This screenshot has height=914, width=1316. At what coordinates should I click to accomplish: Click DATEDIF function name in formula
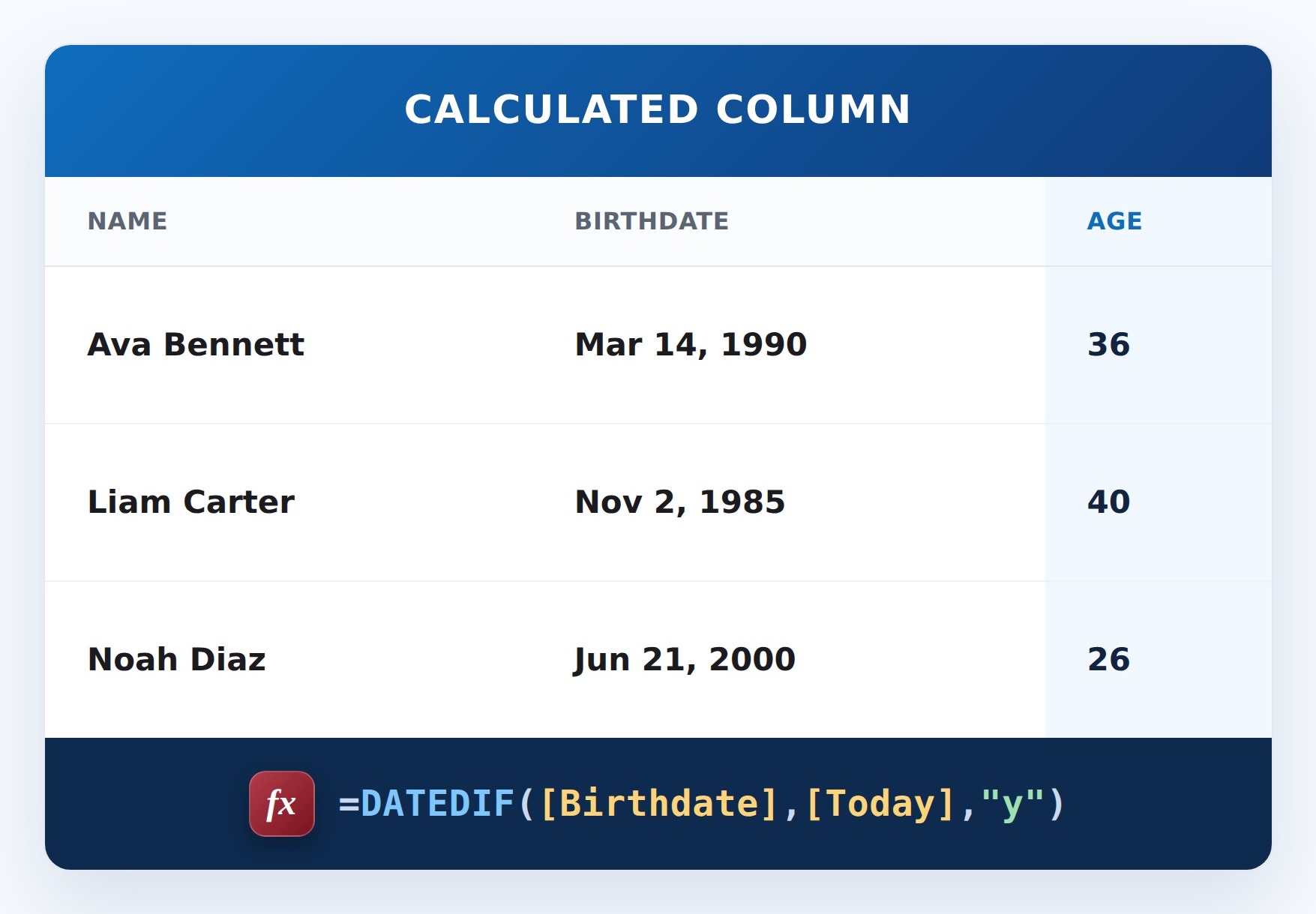coord(438,804)
